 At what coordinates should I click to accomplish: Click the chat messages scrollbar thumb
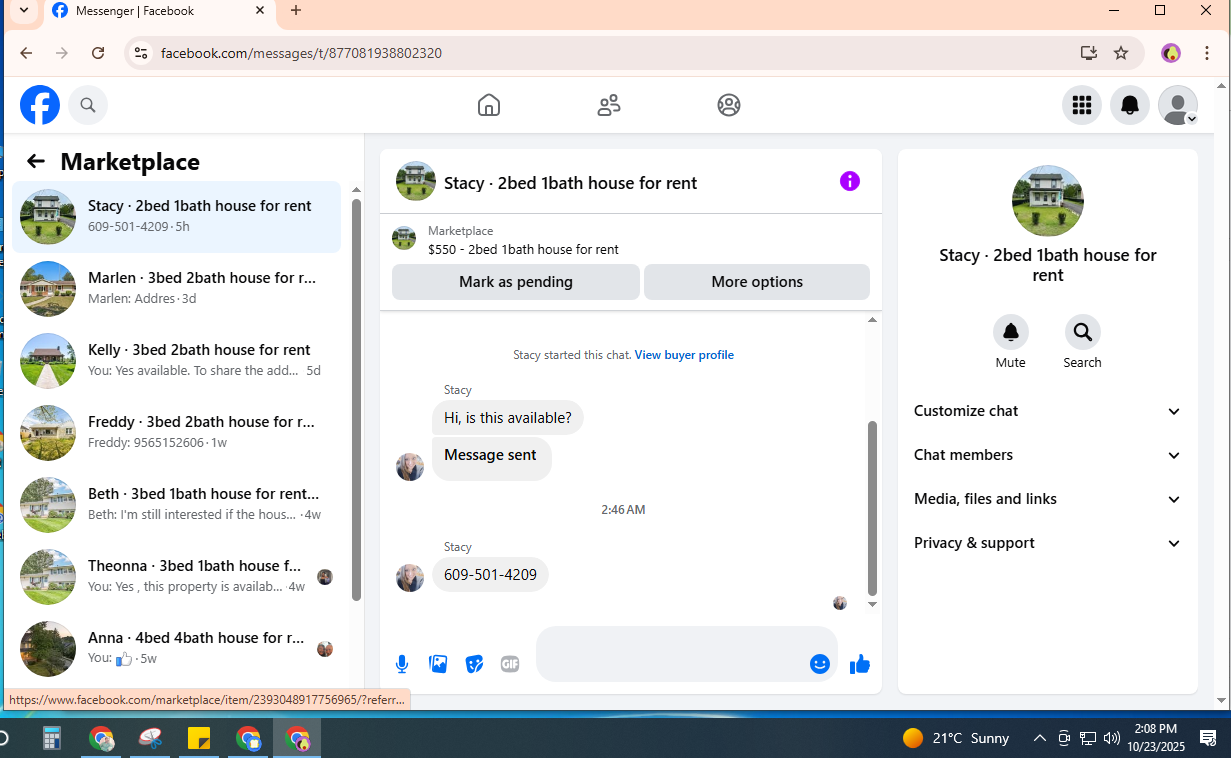click(872, 508)
